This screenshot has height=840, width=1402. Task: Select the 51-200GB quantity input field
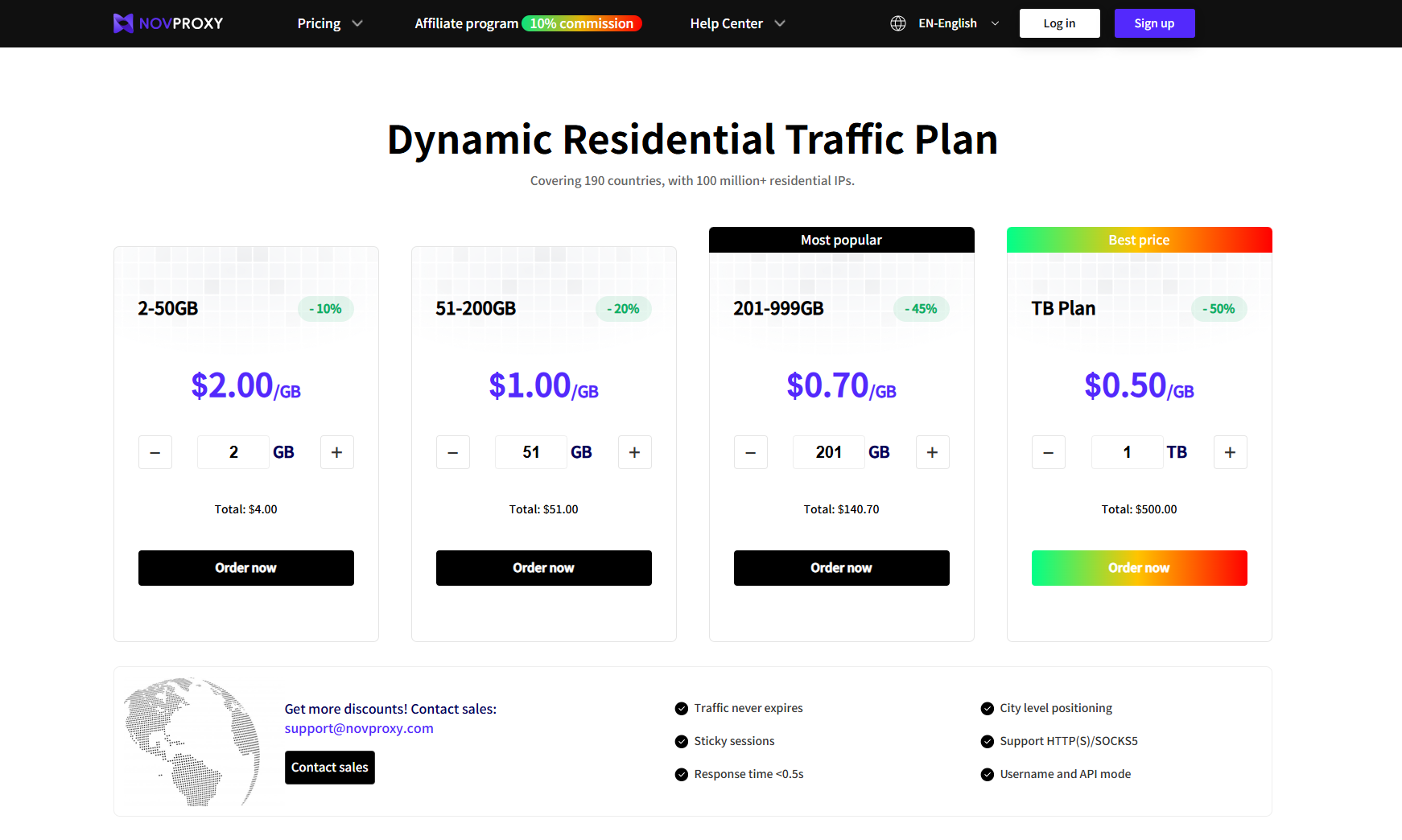pyautogui.click(x=530, y=452)
